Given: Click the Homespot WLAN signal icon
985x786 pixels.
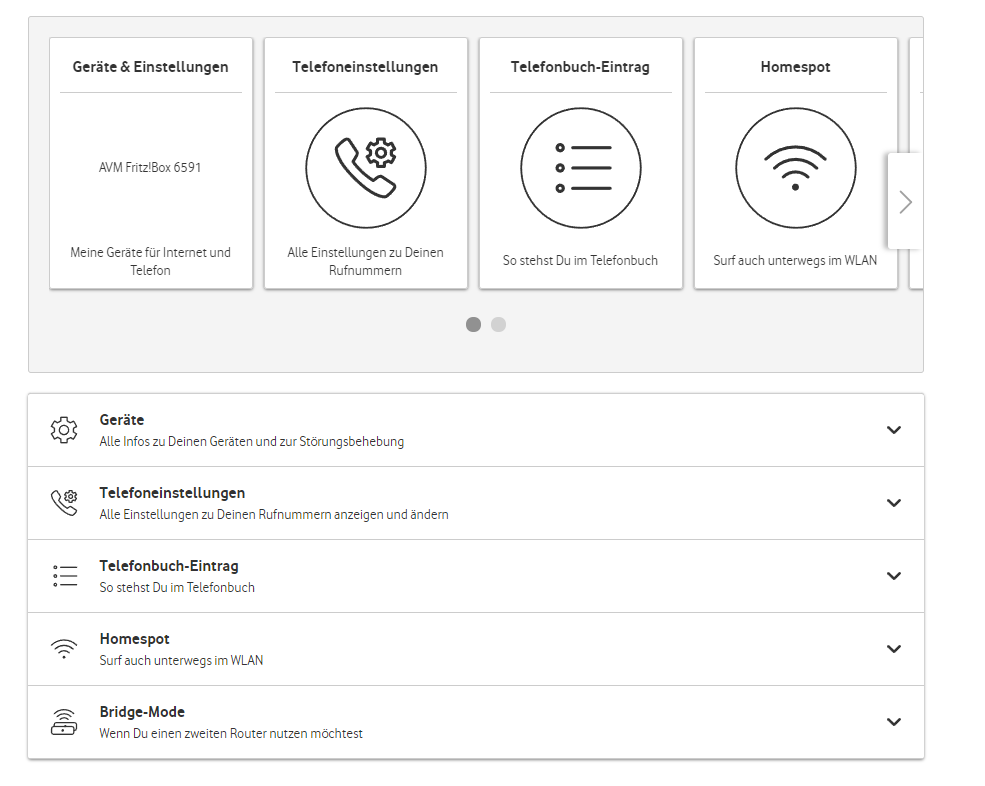Looking at the screenshot, I should coord(64,648).
